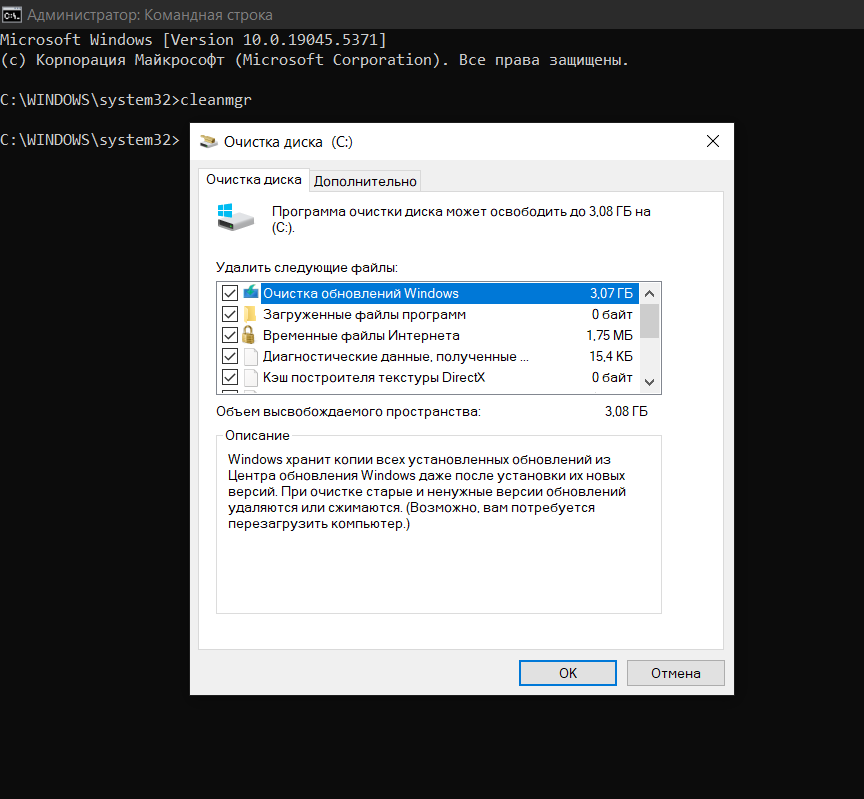
Task: Confirm cleanup with the ОК button
Action: point(568,673)
